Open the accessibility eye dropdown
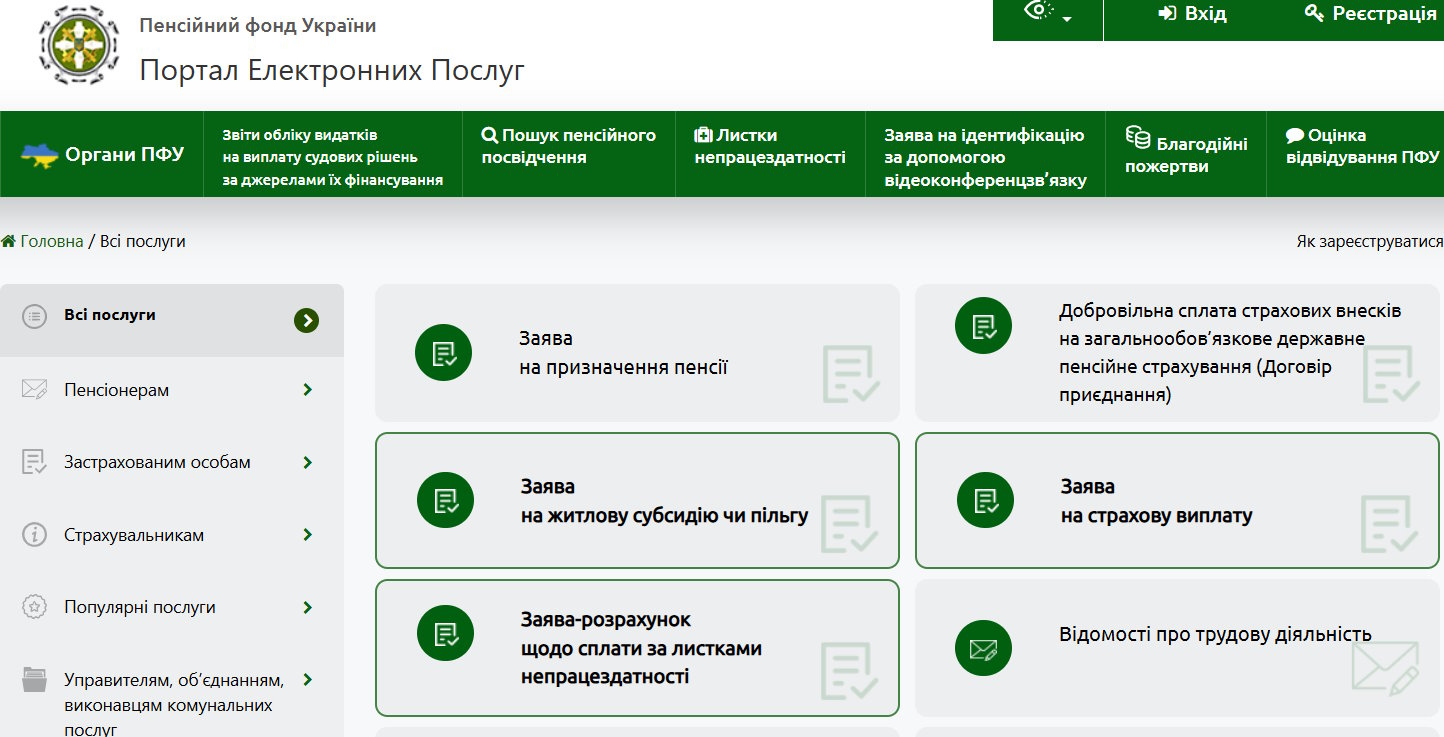The image size is (1444, 737). (x=1047, y=14)
